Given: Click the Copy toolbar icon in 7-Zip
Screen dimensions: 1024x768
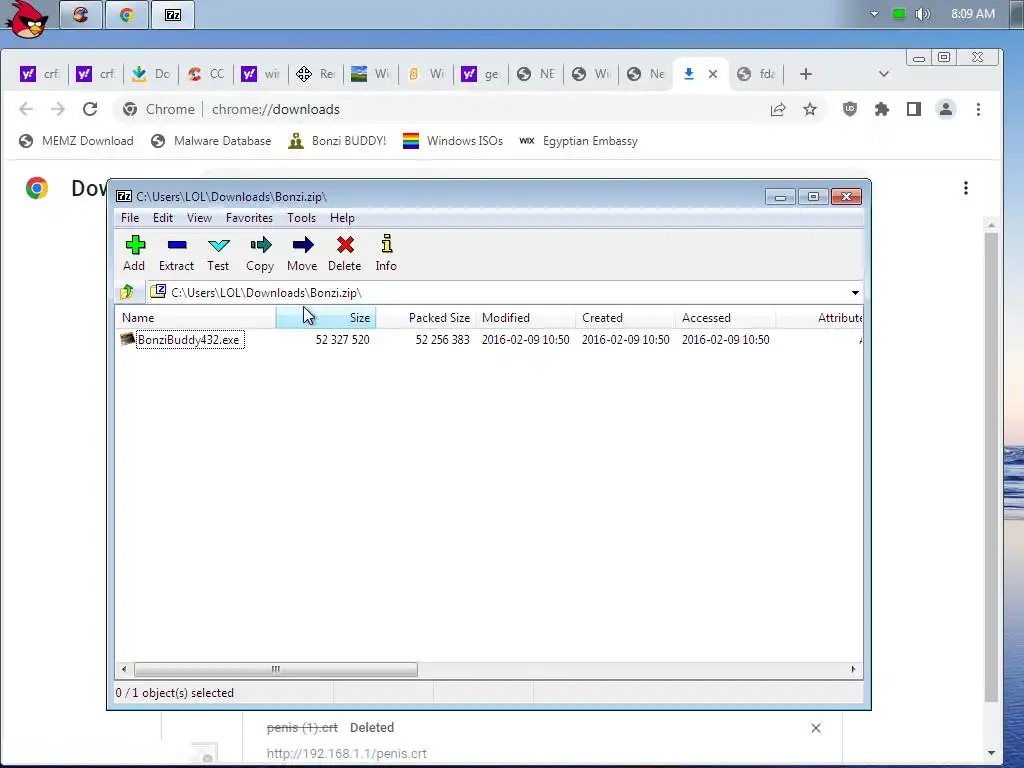Looking at the screenshot, I should (x=261, y=246).
